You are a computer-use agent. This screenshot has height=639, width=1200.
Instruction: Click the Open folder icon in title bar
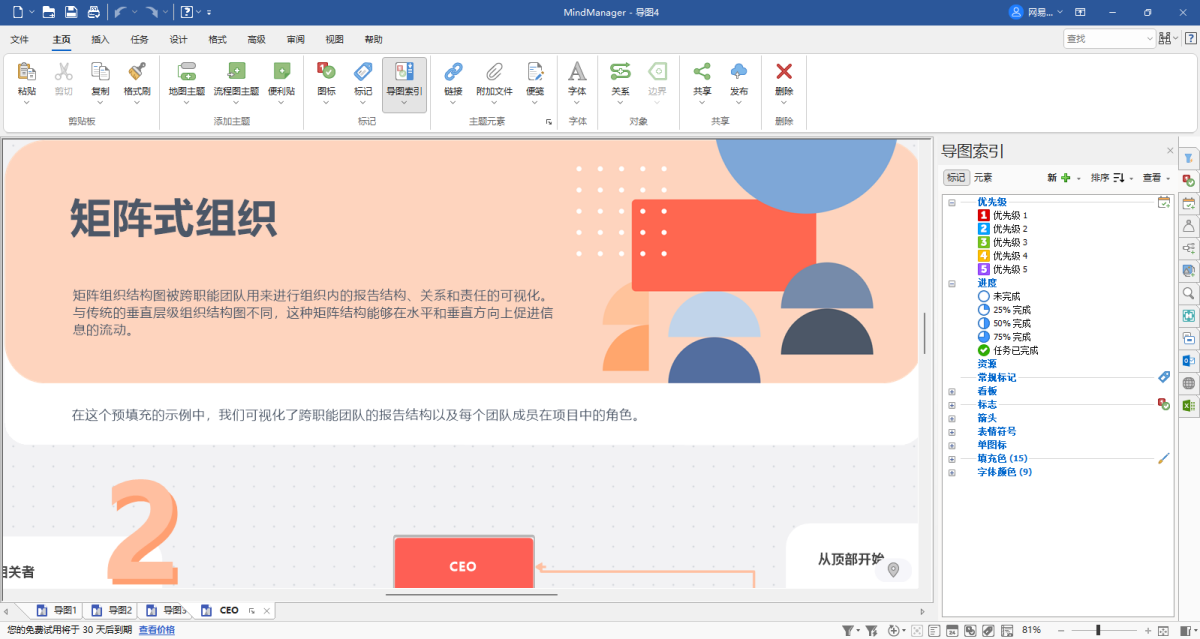tap(48, 12)
